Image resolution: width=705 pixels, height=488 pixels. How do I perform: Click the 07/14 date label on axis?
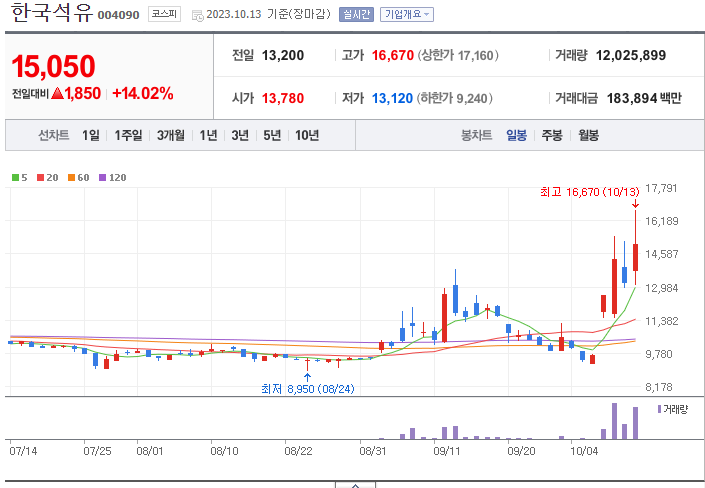click(23, 451)
